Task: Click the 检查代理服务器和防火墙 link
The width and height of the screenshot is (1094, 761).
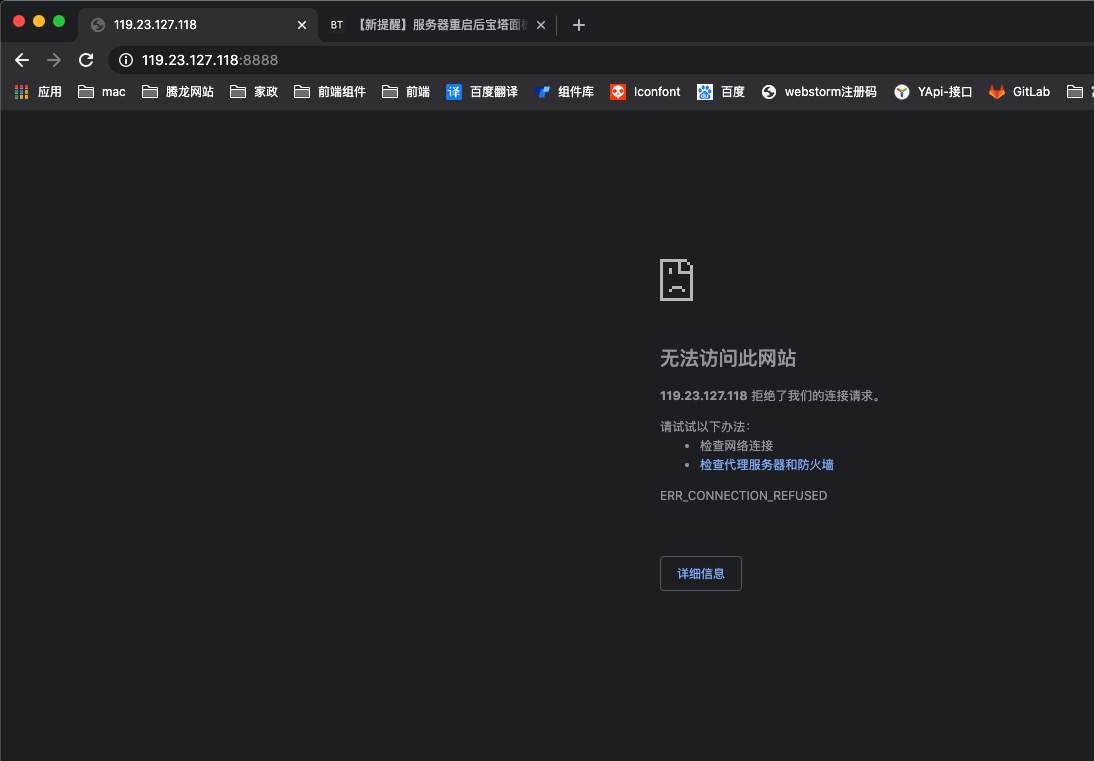Action: coord(766,465)
